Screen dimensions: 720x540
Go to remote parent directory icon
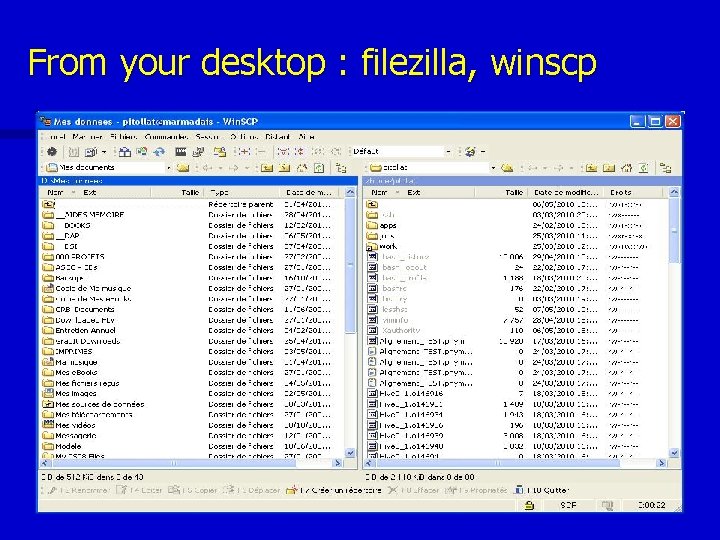coord(591,168)
